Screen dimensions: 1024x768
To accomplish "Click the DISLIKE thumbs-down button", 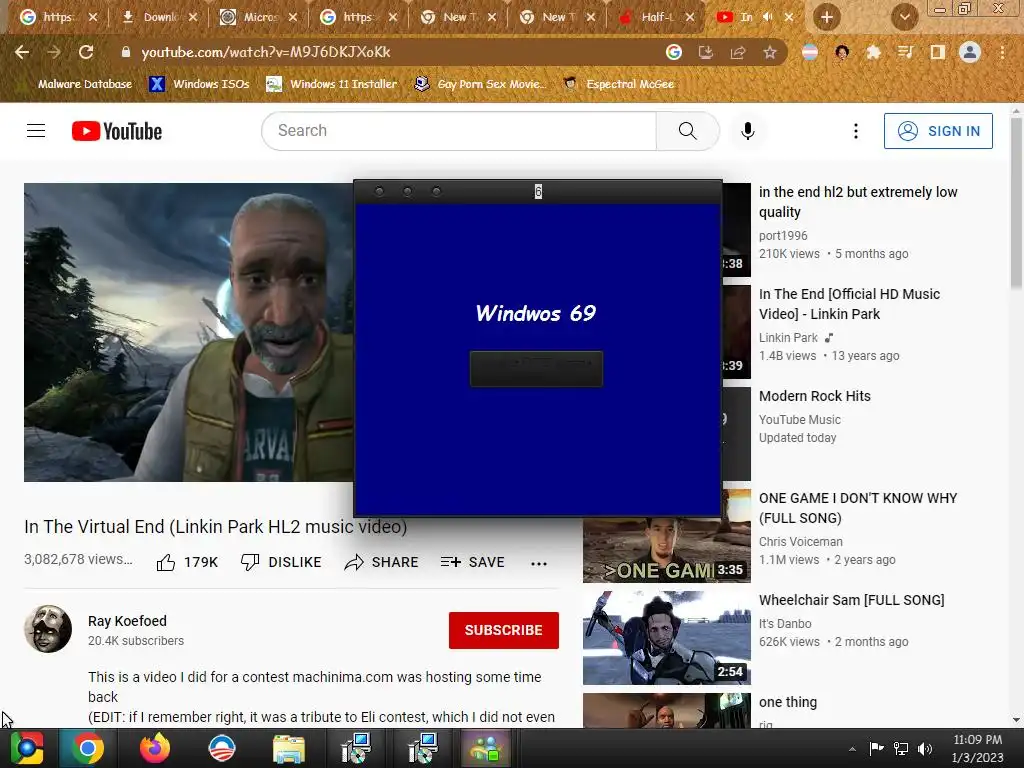I will (281, 562).
